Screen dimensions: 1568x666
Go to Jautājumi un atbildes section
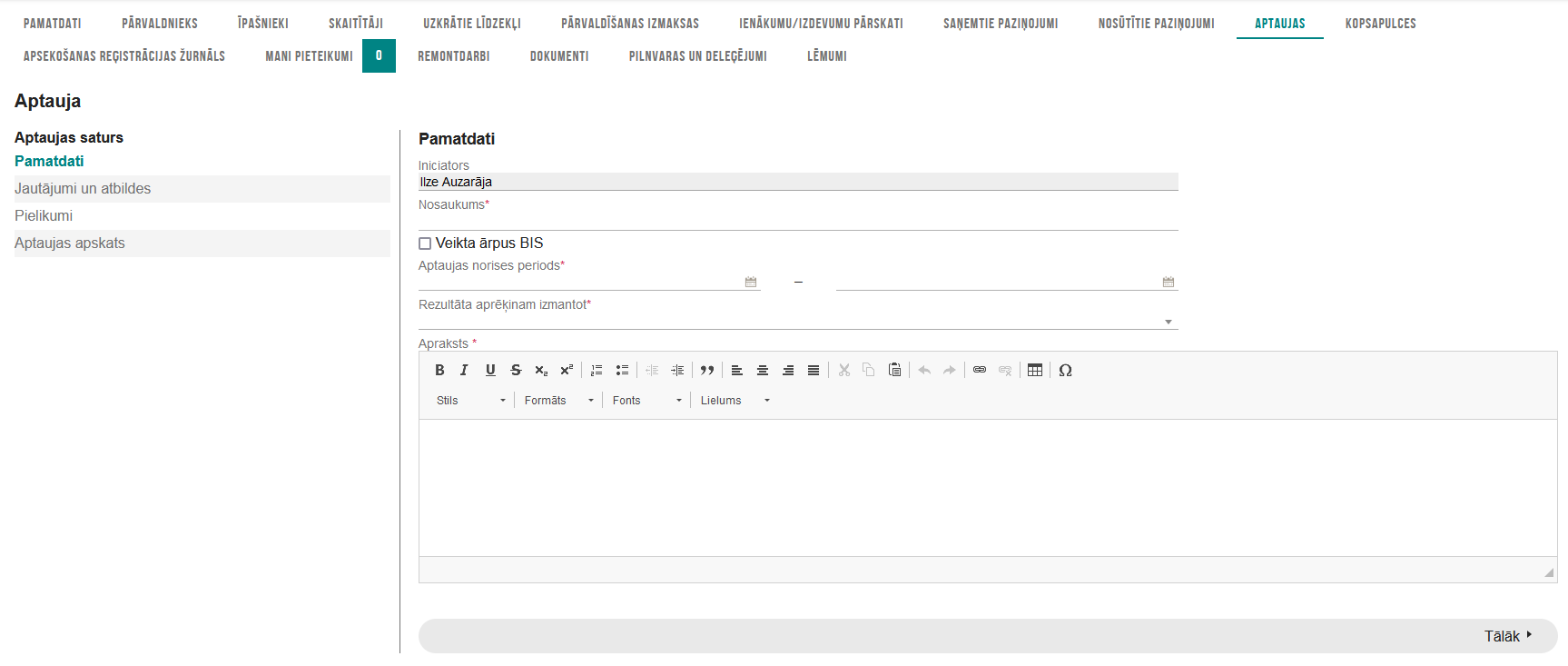click(202, 189)
